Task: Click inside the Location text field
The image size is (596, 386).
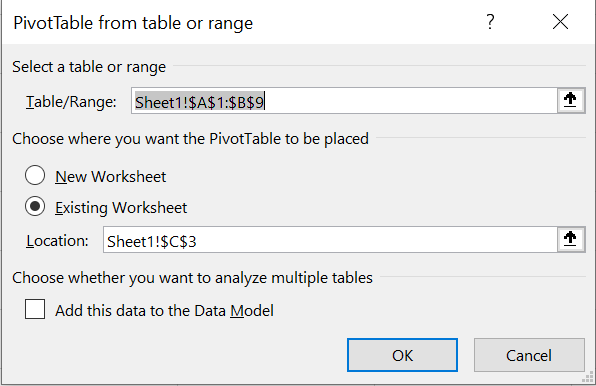Action: pos(330,240)
